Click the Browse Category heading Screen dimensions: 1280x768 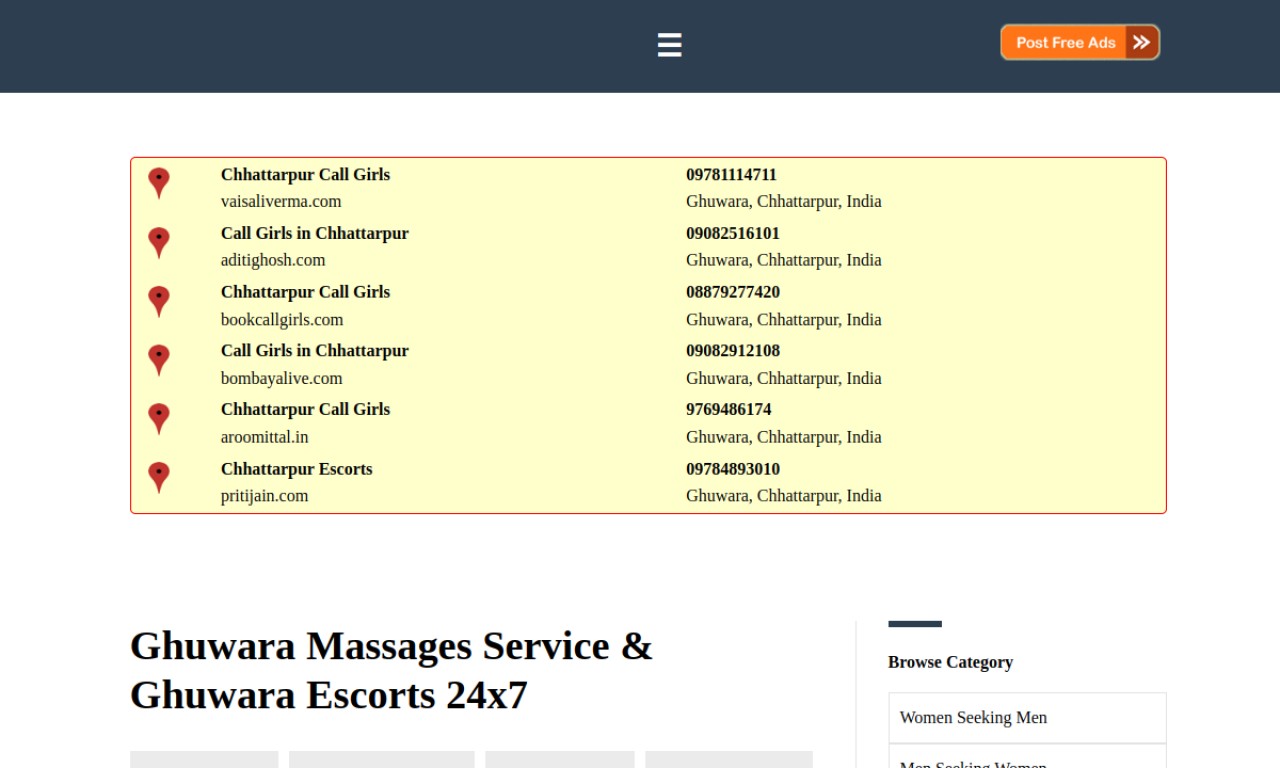(950, 662)
